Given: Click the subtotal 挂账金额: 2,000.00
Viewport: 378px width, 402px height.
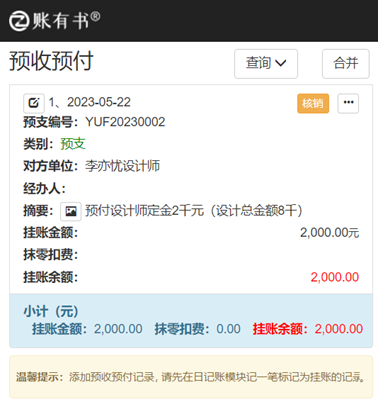Looking at the screenshot, I should pos(87,329).
